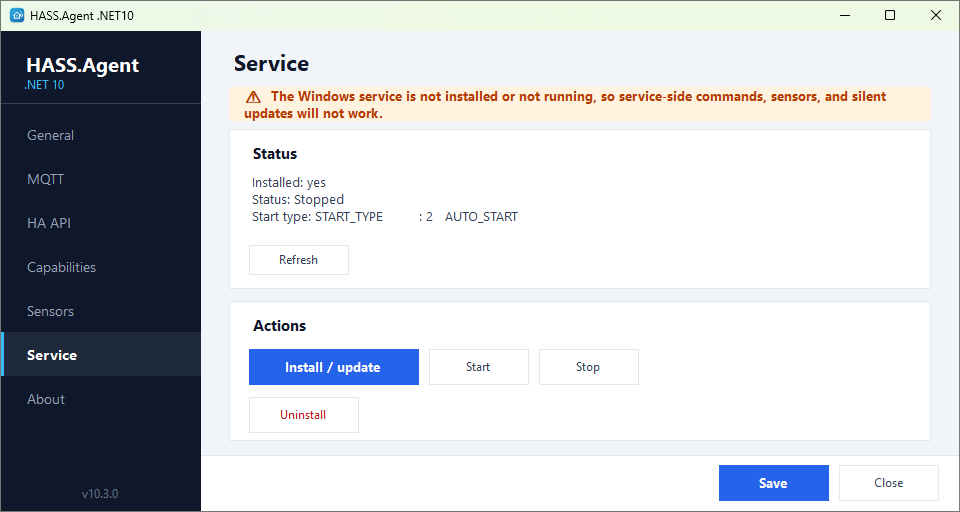Viewport: 960px width, 512px height.
Task: Open the HA API section
Action: [x=100, y=224]
